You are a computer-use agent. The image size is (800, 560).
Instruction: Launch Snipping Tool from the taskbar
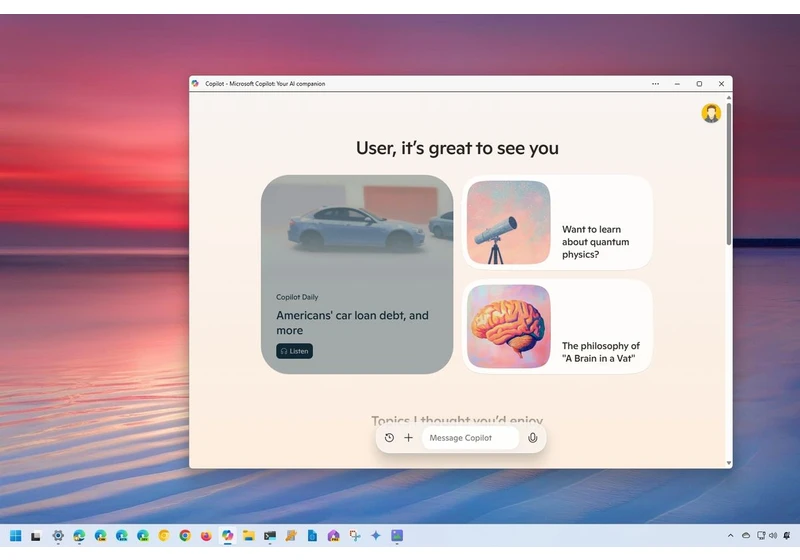(355, 536)
